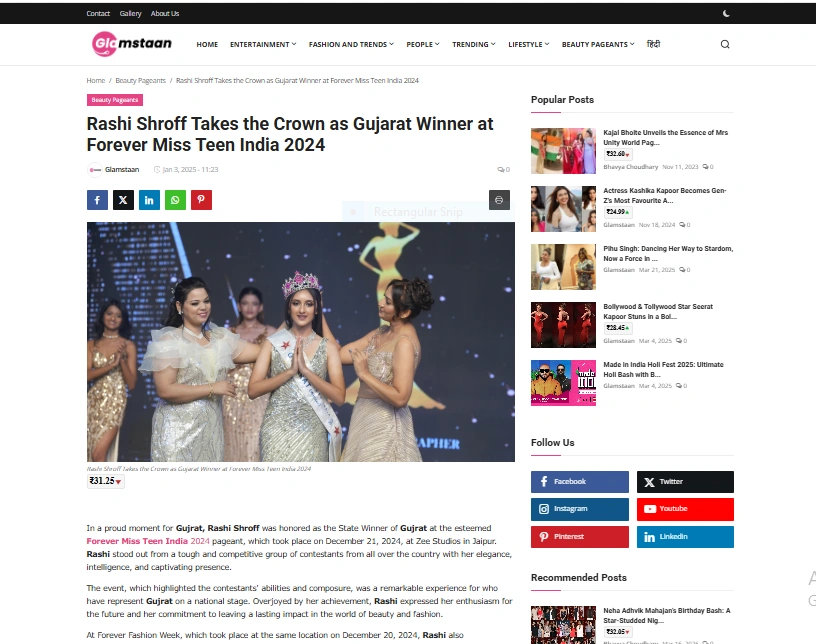Switch to the Hindi language link

click(x=653, y=44)
